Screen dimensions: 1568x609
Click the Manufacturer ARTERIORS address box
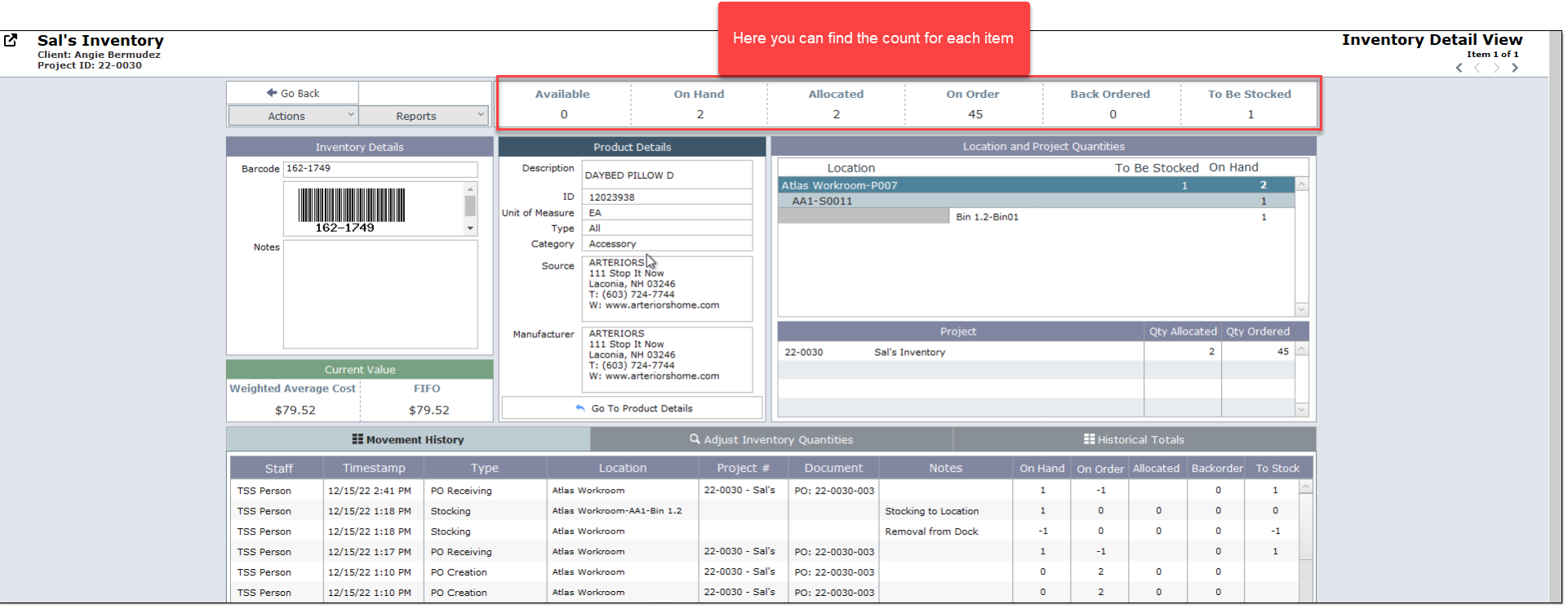pyautogui.click(x=667, y=360)
